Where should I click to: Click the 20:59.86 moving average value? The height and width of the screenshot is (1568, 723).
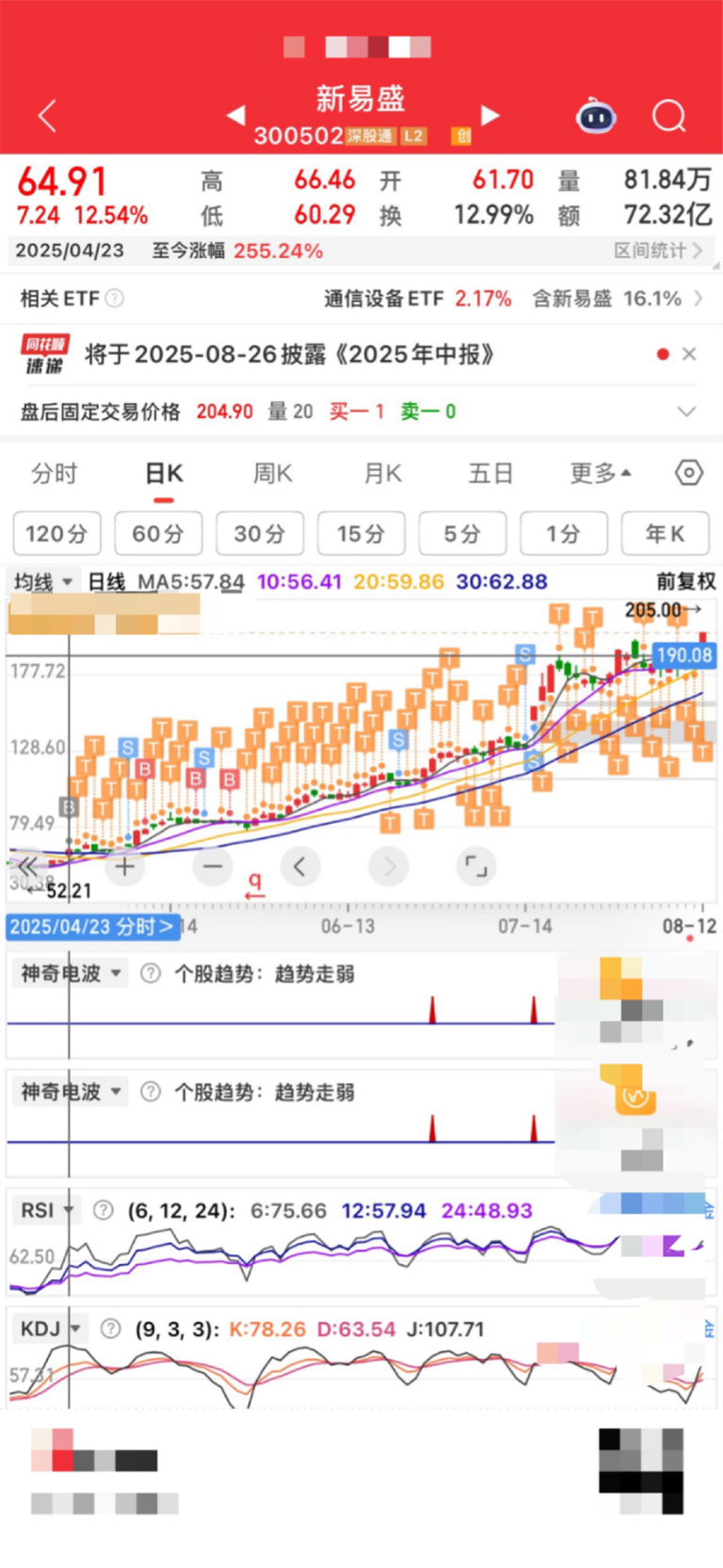point(399,582)
